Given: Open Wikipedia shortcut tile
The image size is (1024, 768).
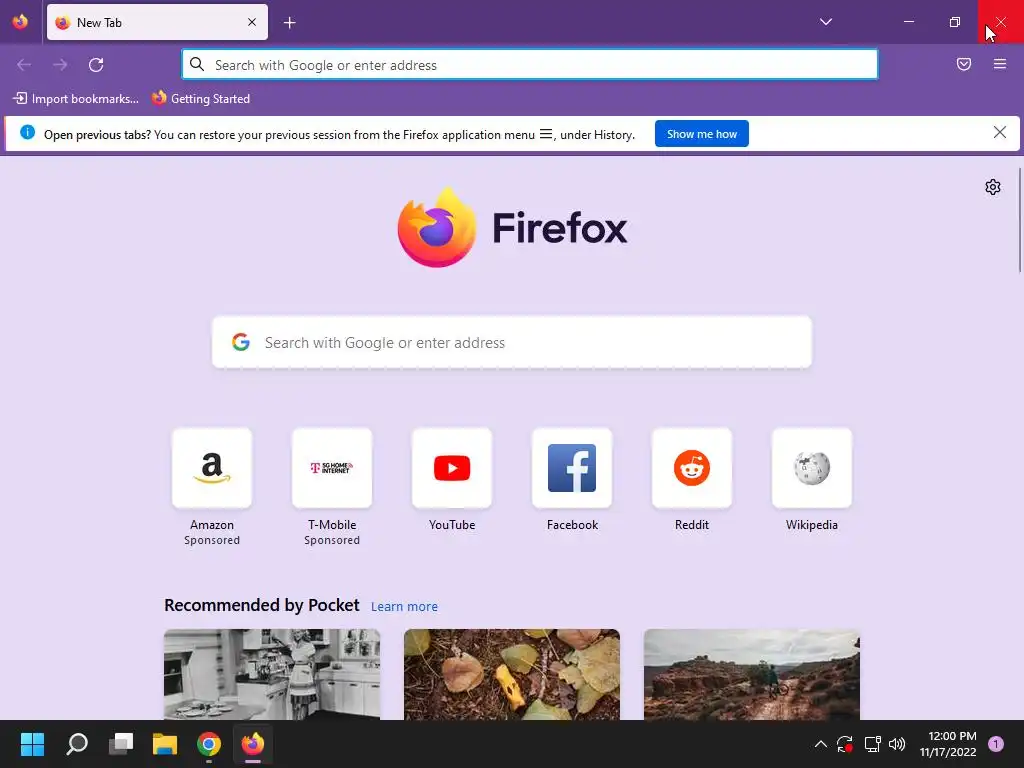Looking at the screenshot, I should pos(812,468).
